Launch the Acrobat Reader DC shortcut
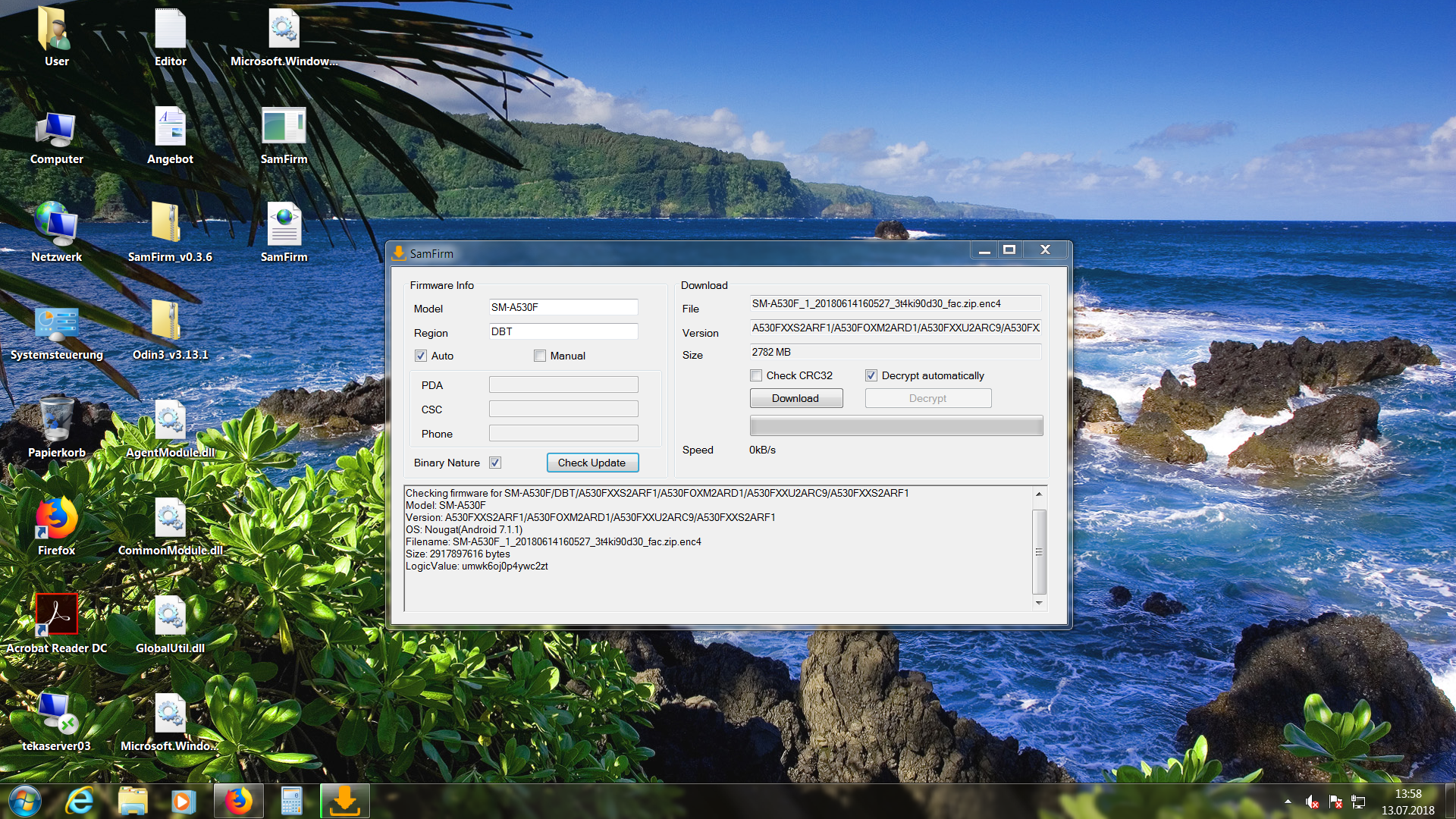Viewport: 1456px width, 819px height. tap(56, 623)
